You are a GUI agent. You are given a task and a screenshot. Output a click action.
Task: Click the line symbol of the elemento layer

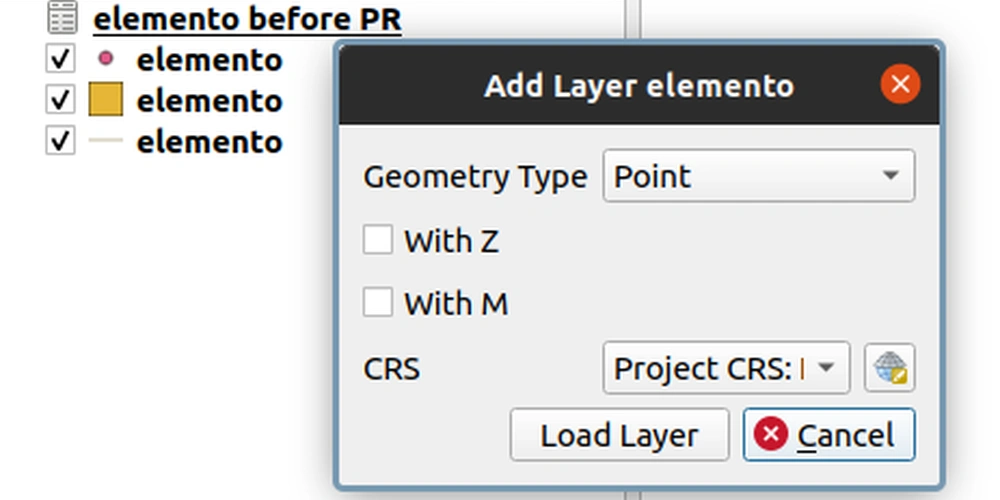coord(106,141)
